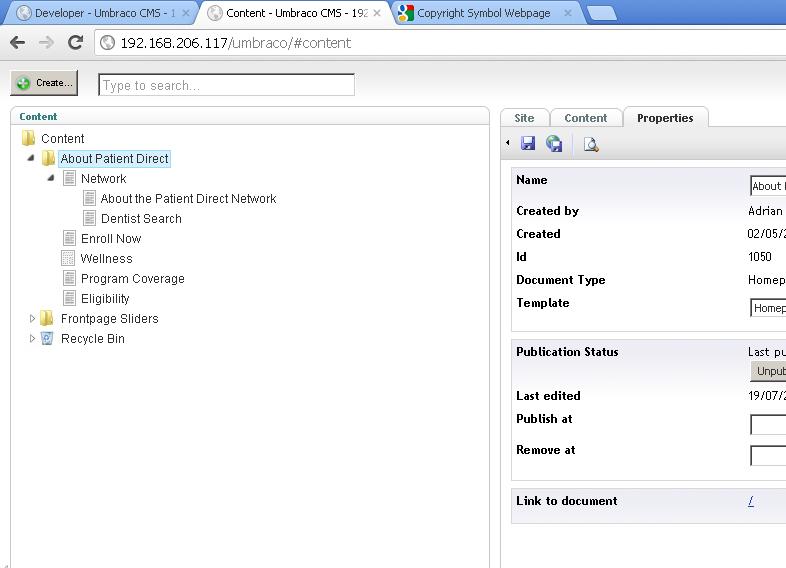Viewport: 786px width, 568px height.
Task: Click the Network document icon
Action: pyautogui.click(x=69, y=178)
